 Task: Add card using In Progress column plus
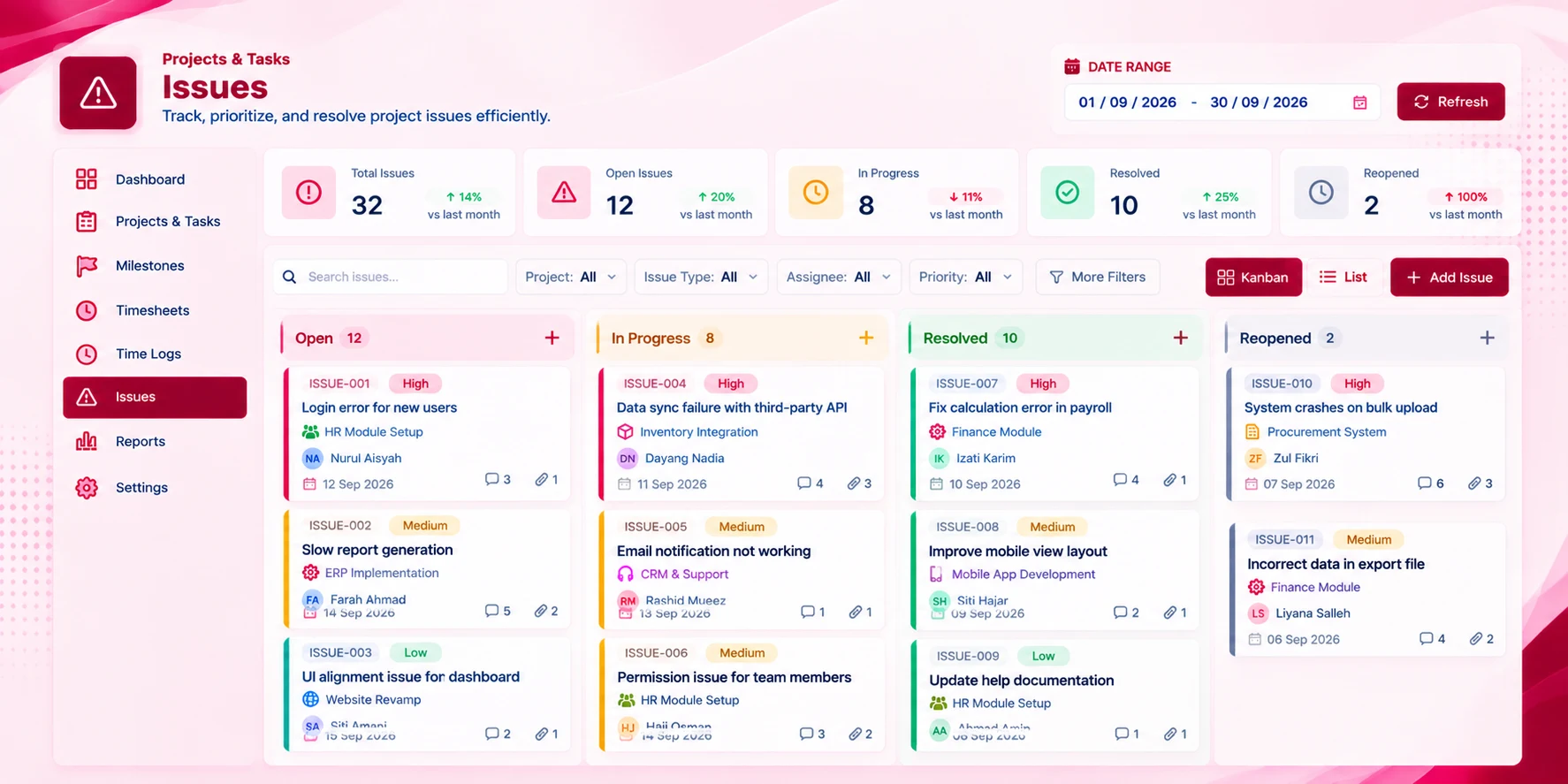coord(866,338)
